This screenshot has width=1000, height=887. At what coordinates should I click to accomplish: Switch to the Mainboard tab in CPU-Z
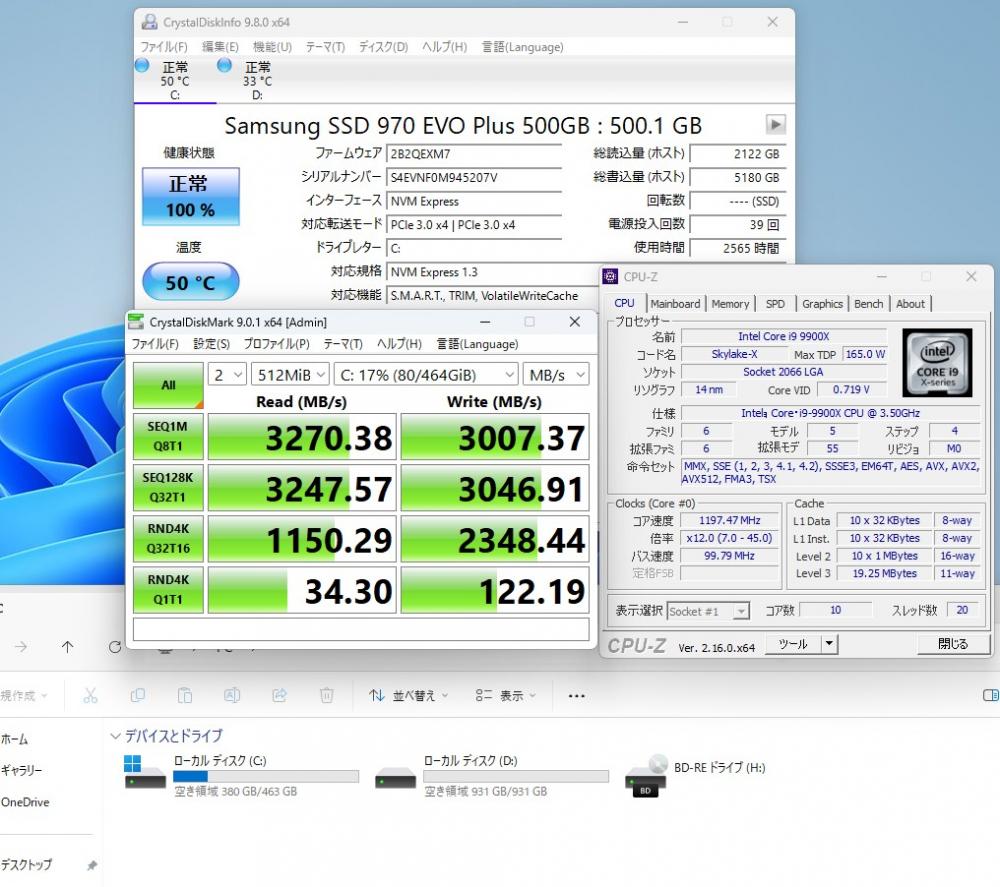[x=675, y=304]
